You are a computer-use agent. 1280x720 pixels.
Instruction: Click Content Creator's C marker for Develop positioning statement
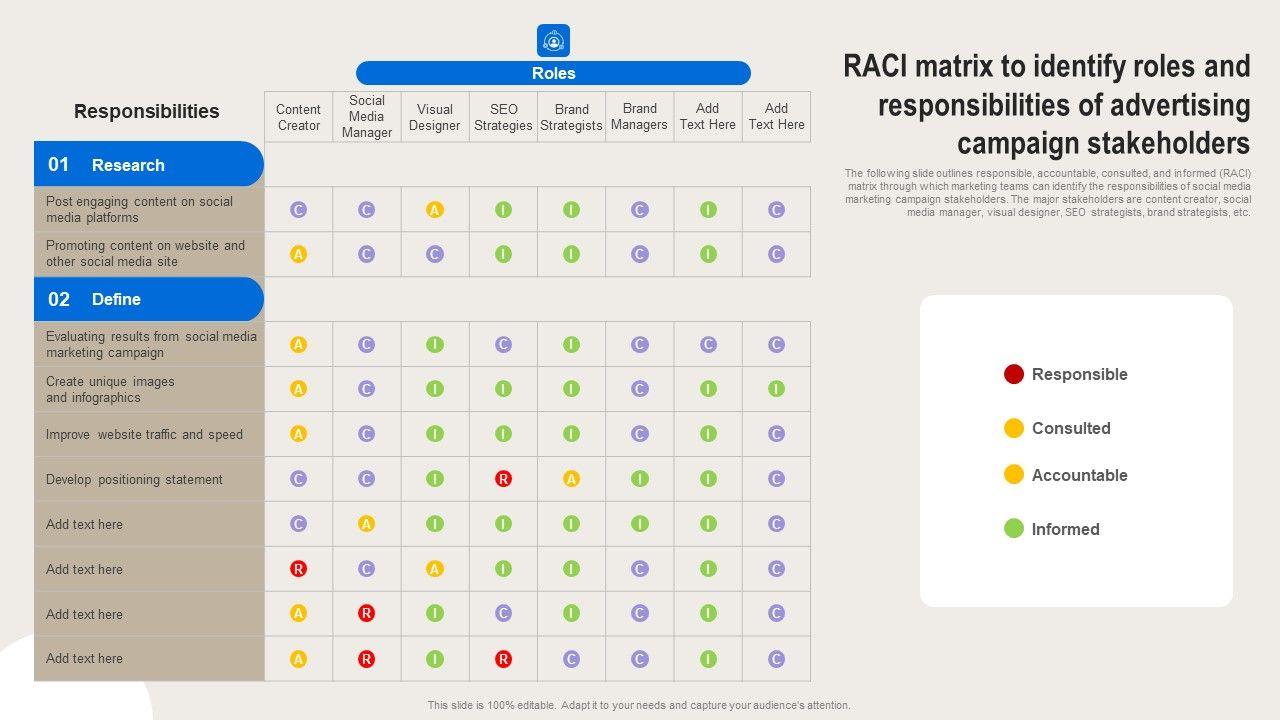tap(298, 479)
